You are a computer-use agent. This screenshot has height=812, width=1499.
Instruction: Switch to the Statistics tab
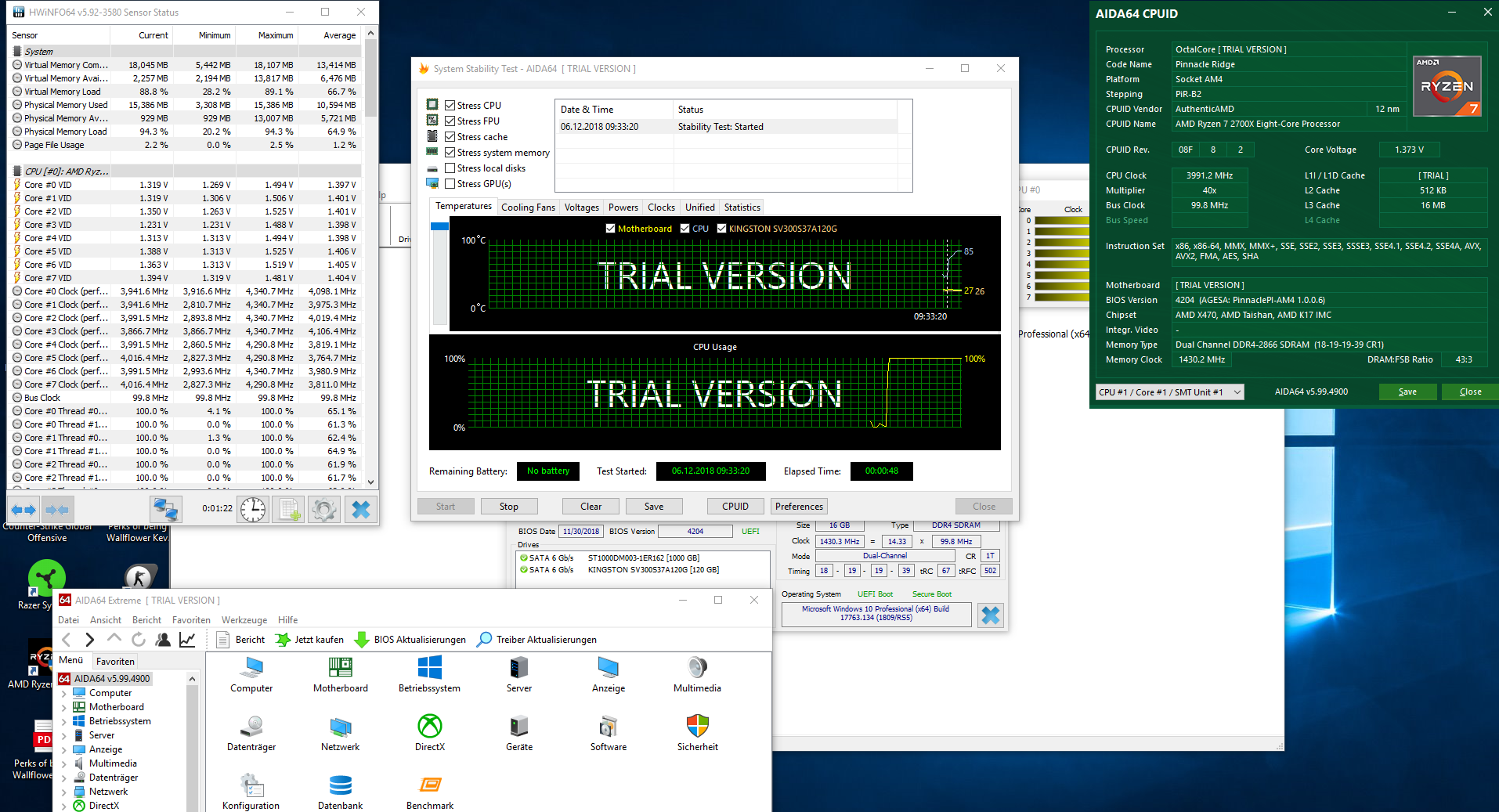[742, 208]
